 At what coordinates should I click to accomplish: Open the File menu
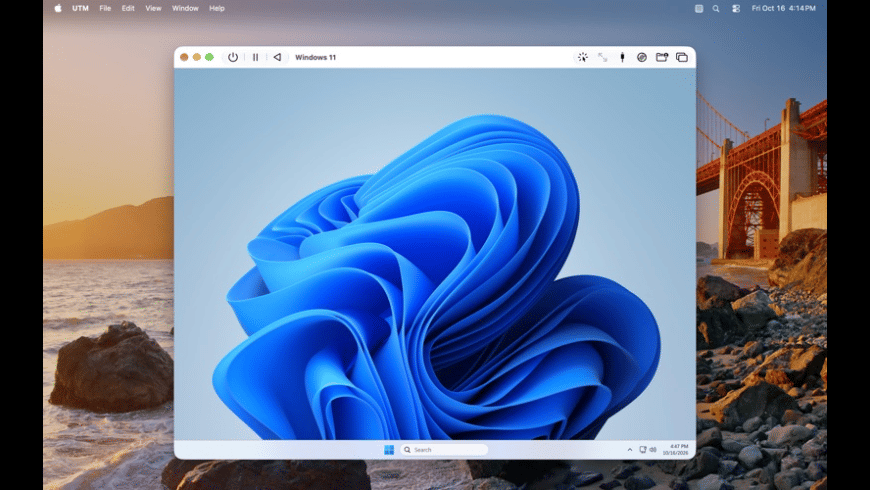pos(105,8)
